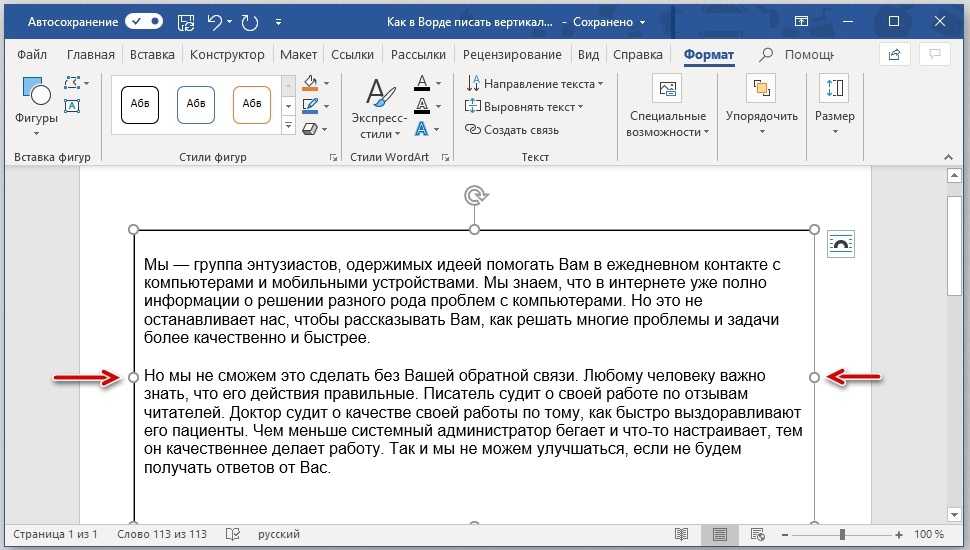Click the zoom slider handle in status bar
Screen dimensions: 970x550
tap(842, 535)
